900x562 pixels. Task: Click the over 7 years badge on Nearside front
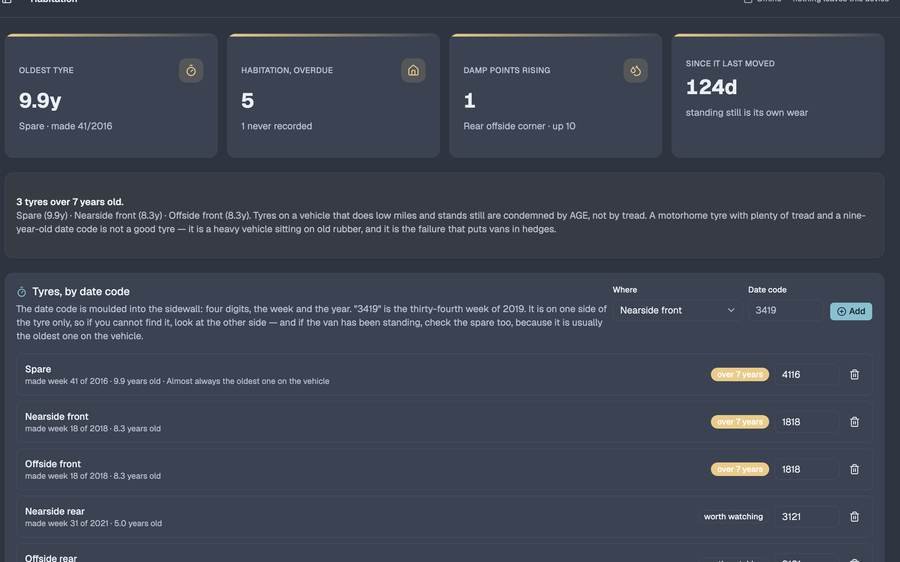(x=740, y=422)
